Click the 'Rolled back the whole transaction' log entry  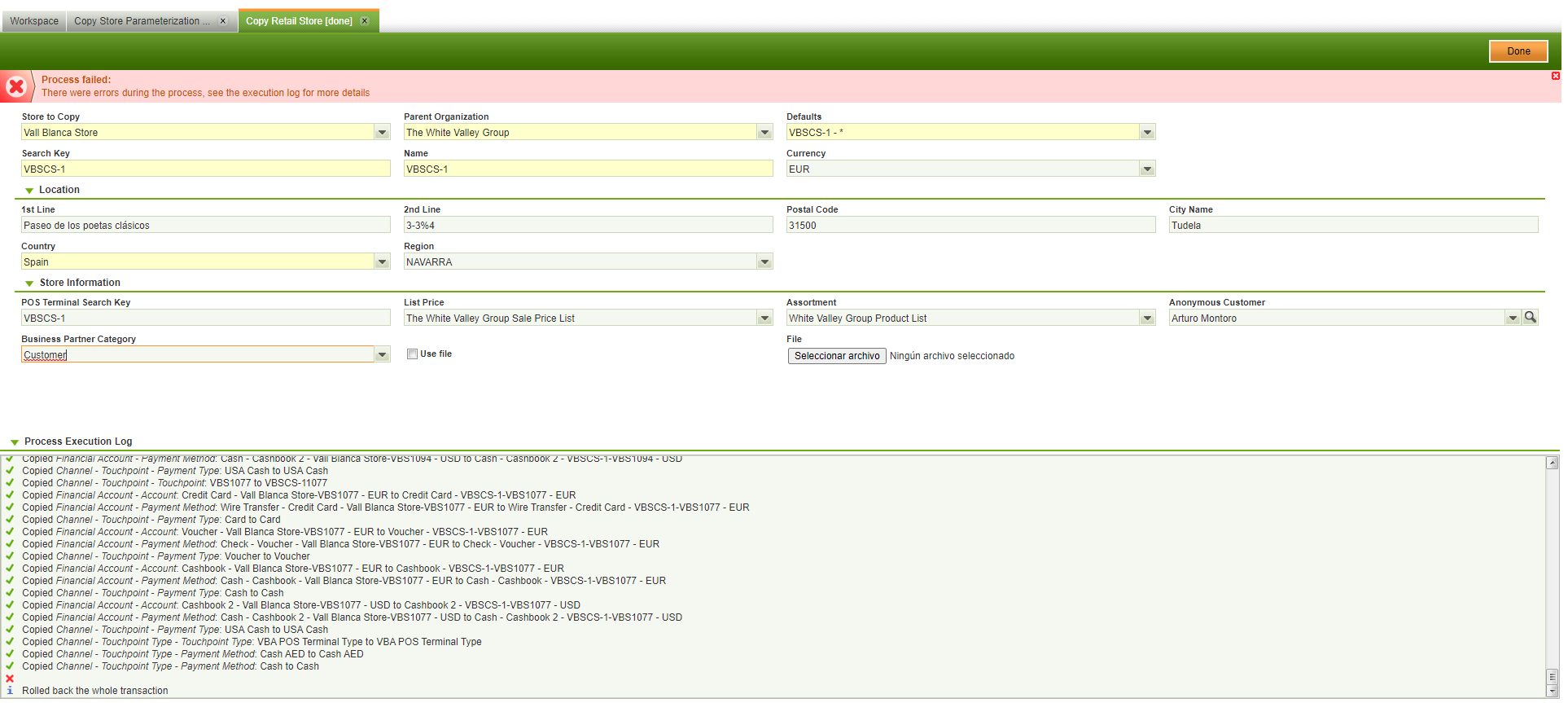[95, 691]
